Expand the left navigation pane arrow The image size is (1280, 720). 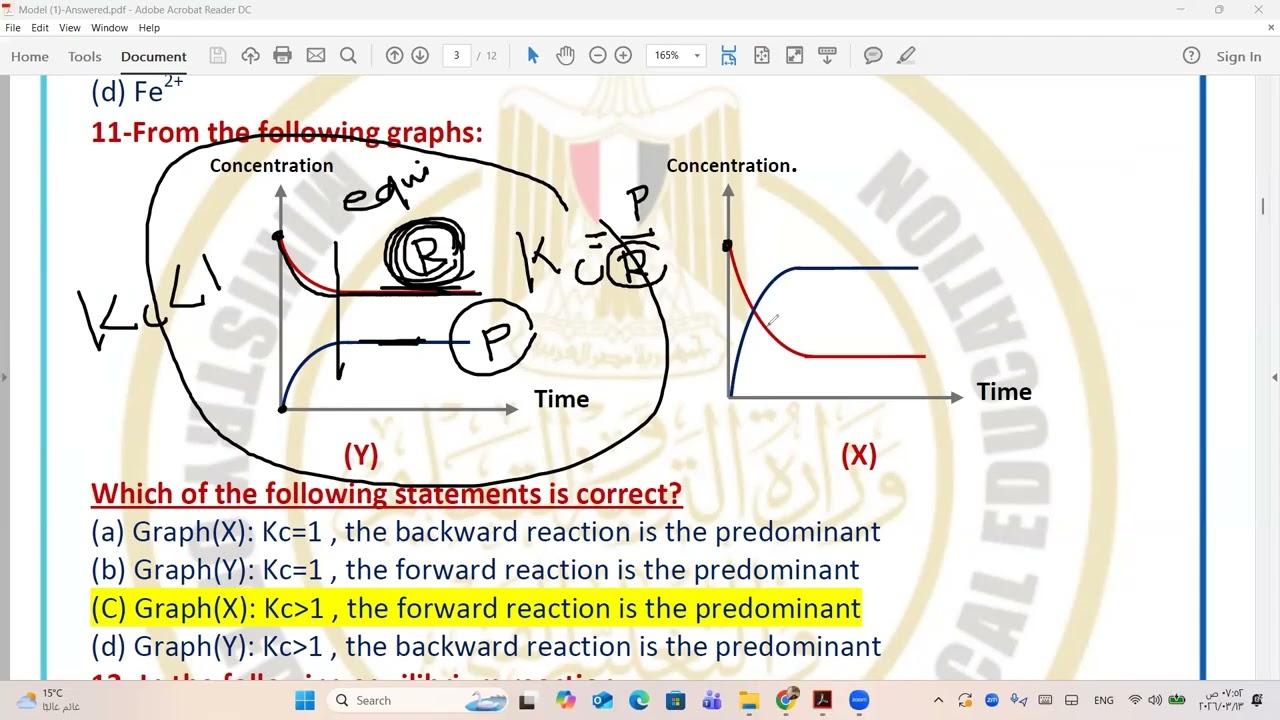(4, 377)
